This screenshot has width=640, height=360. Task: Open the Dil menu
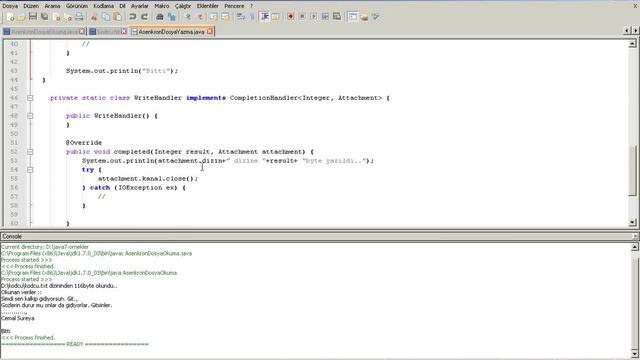tap(122, 6)
